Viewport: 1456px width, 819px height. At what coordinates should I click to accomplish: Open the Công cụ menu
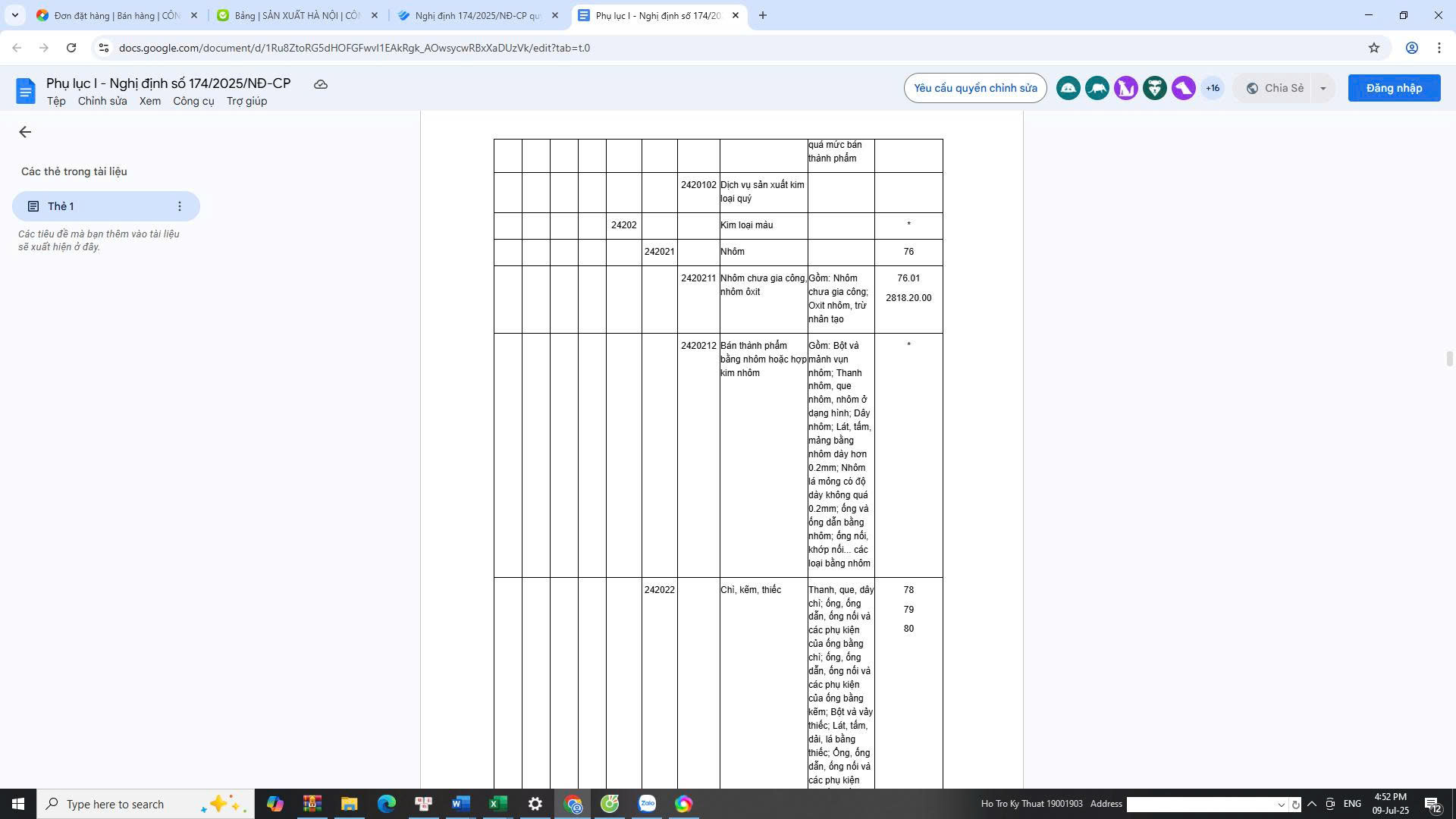[x=193, y=101]
